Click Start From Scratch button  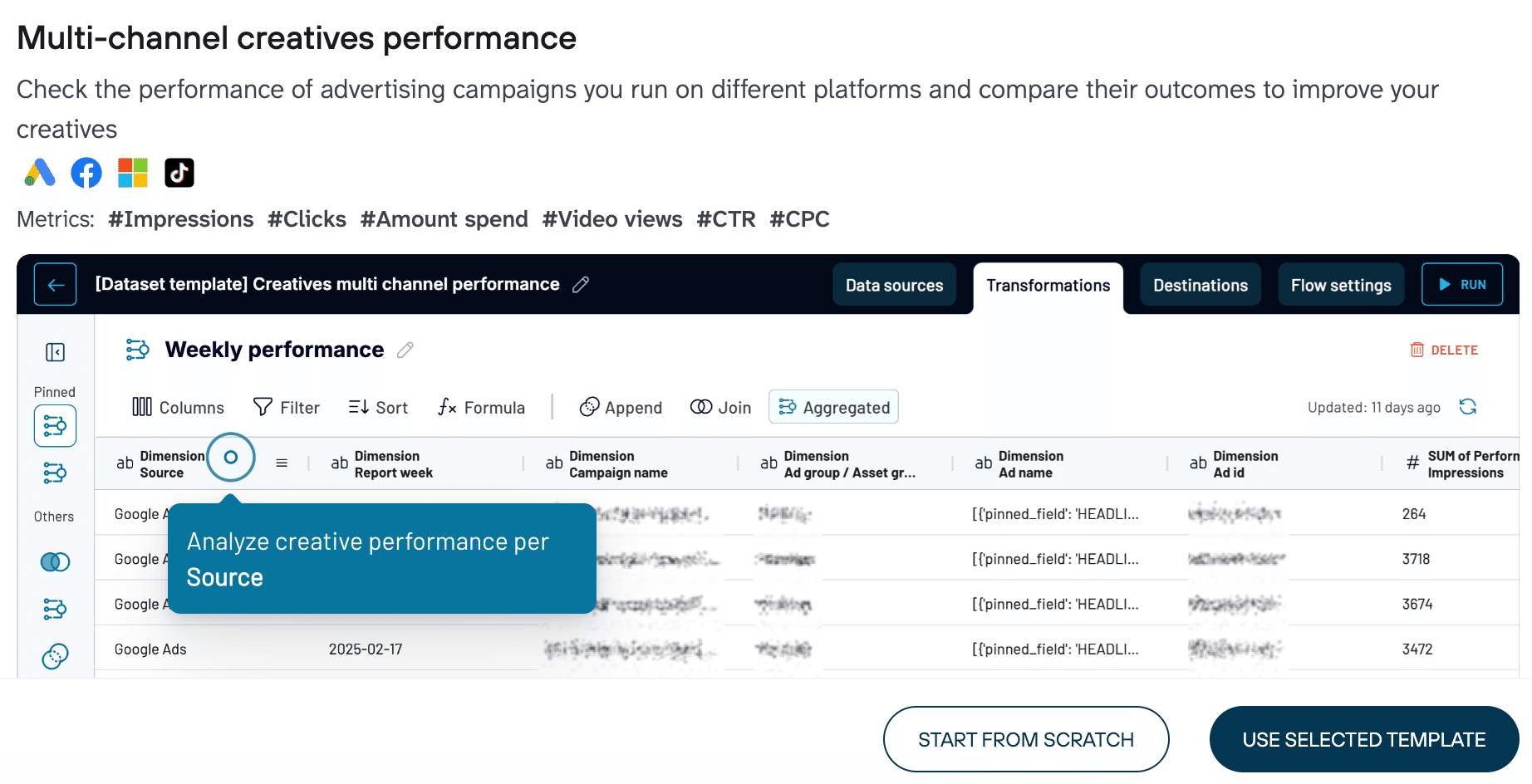[1026, 739]
